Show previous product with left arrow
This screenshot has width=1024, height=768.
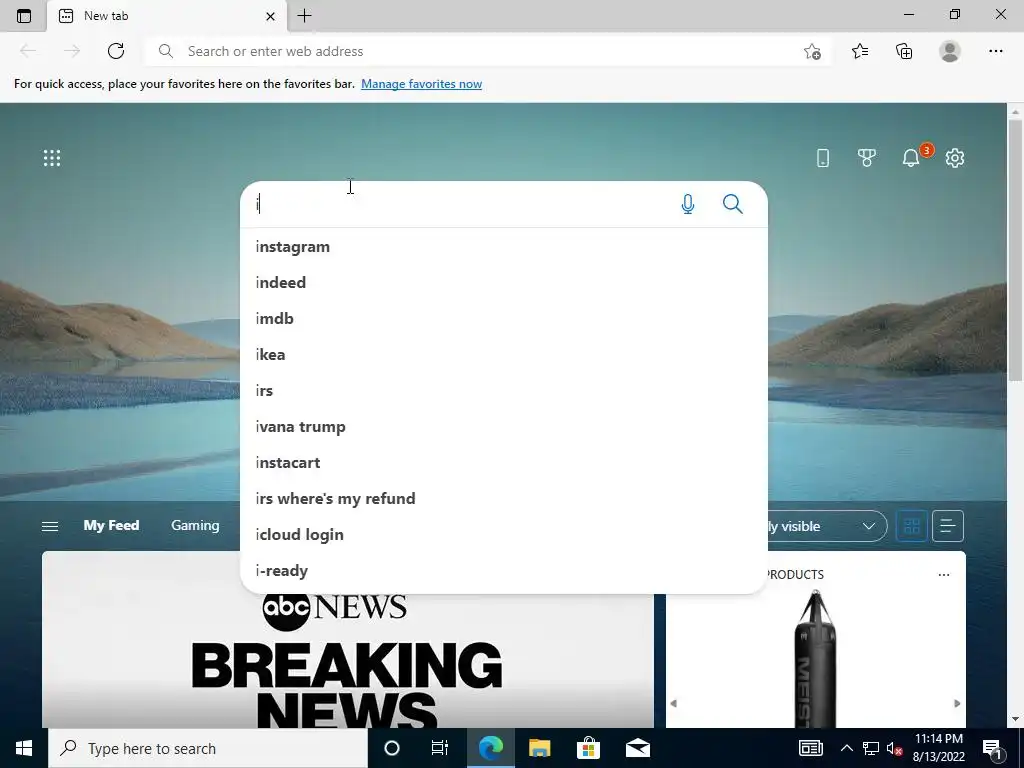(x=673, y=703)
